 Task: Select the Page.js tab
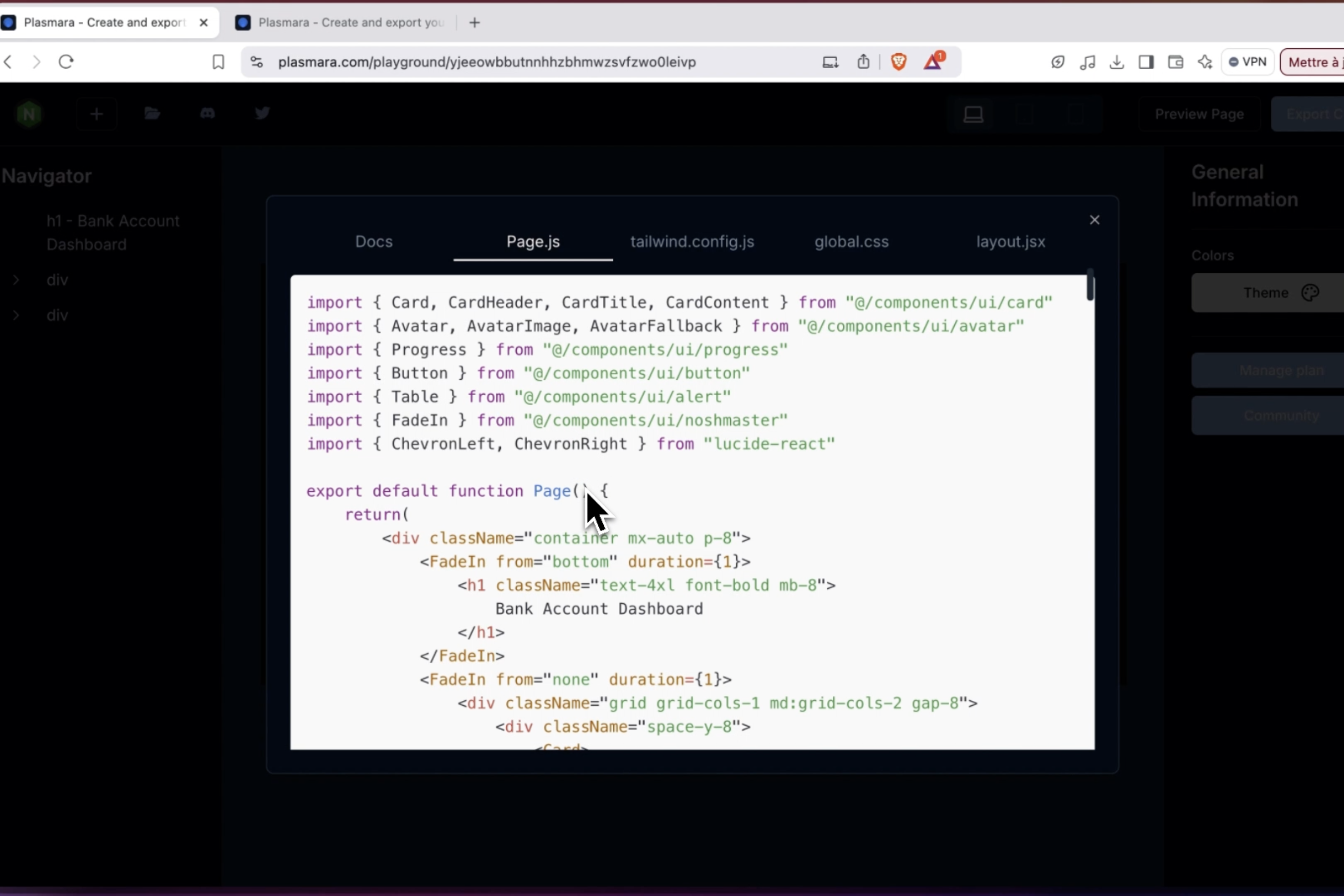point(533,242)
